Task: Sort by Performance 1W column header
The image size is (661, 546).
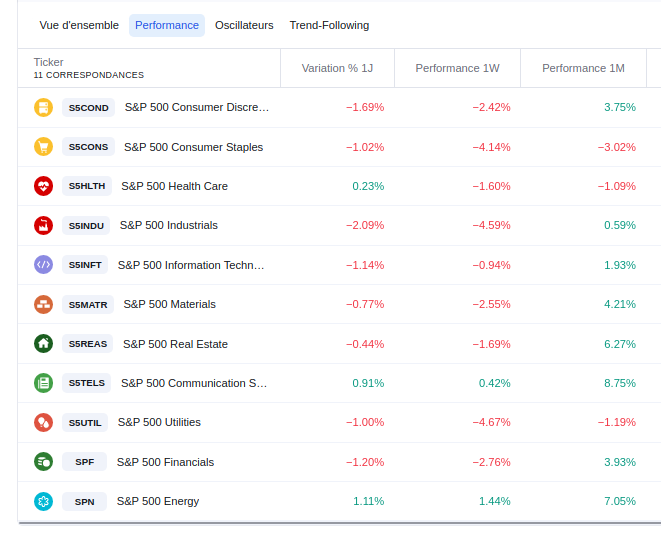Action: click(x=457, y=68)
